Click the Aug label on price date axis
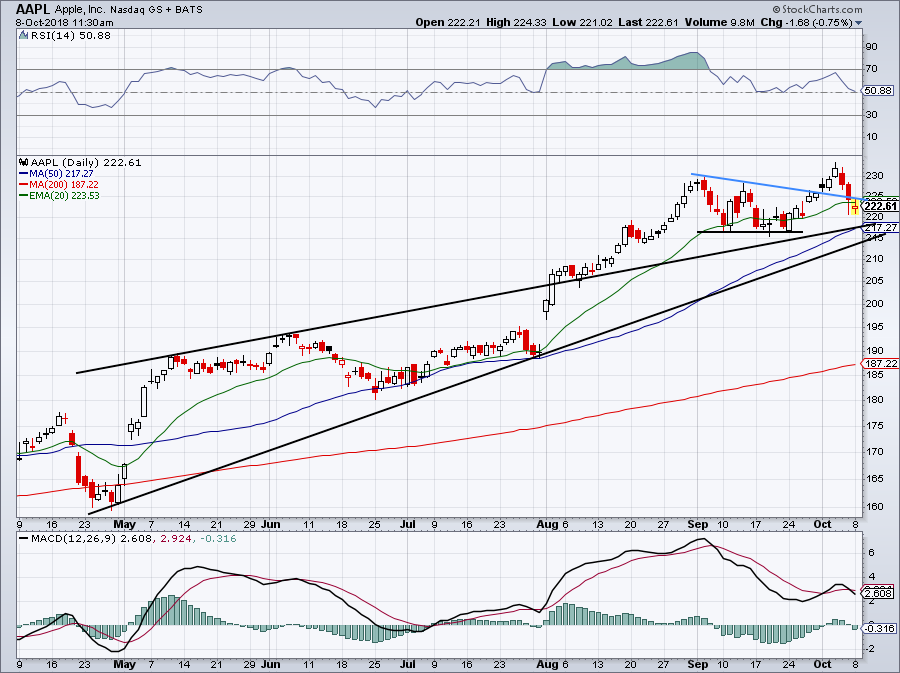The image size is (900, 673). 547,524
